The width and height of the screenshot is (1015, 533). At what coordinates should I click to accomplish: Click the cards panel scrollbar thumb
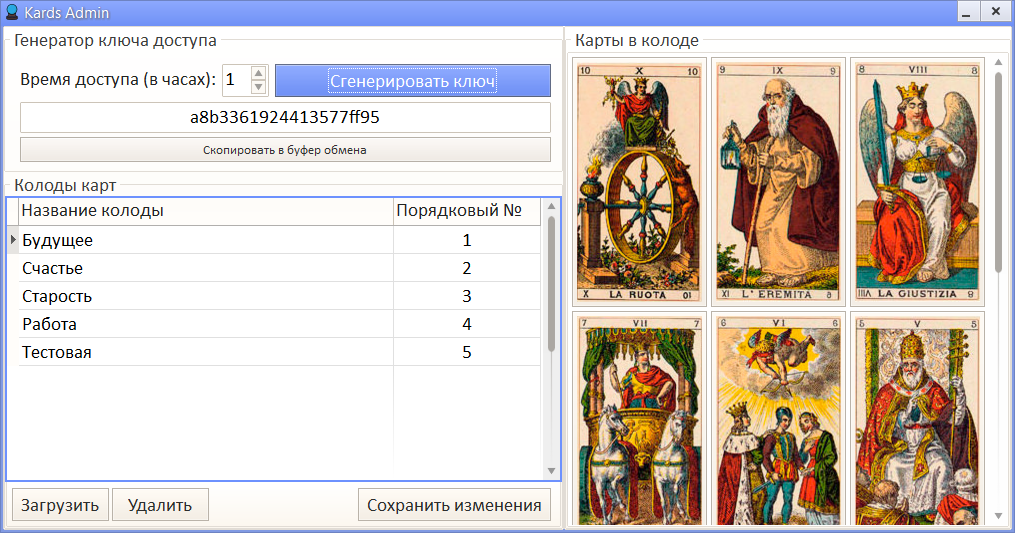coord(998,171)
